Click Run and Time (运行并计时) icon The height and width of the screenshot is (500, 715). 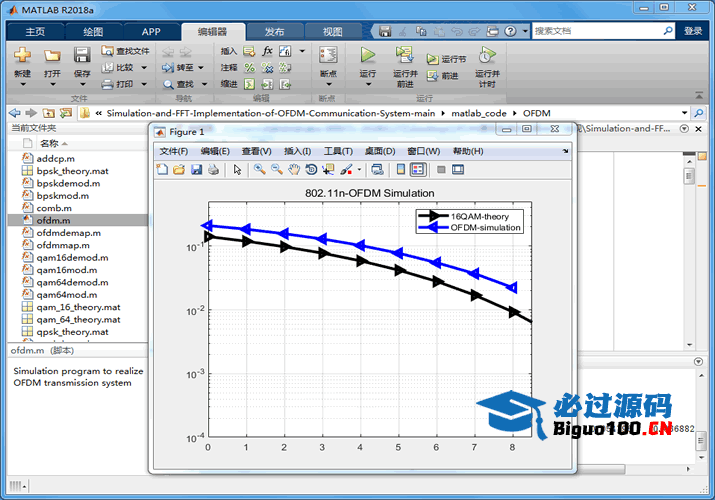point(487,55)
